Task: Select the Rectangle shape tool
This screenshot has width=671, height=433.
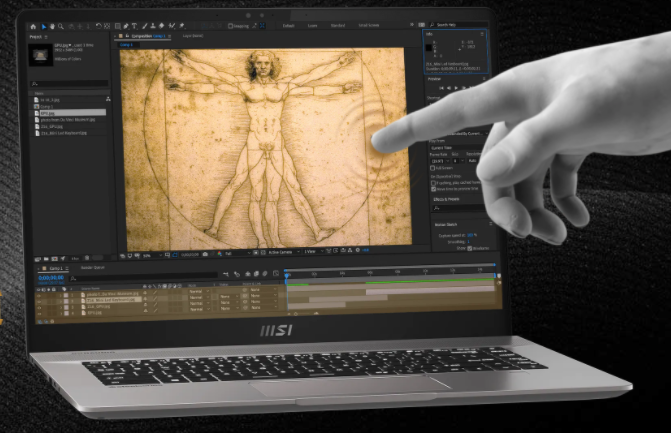Action: click(118, 26)
